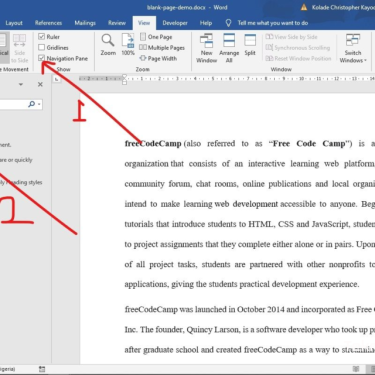This screenshot has width=375, height=375.
Task: Click 'October 2014' in the document
Action: [x=261, y=309]
